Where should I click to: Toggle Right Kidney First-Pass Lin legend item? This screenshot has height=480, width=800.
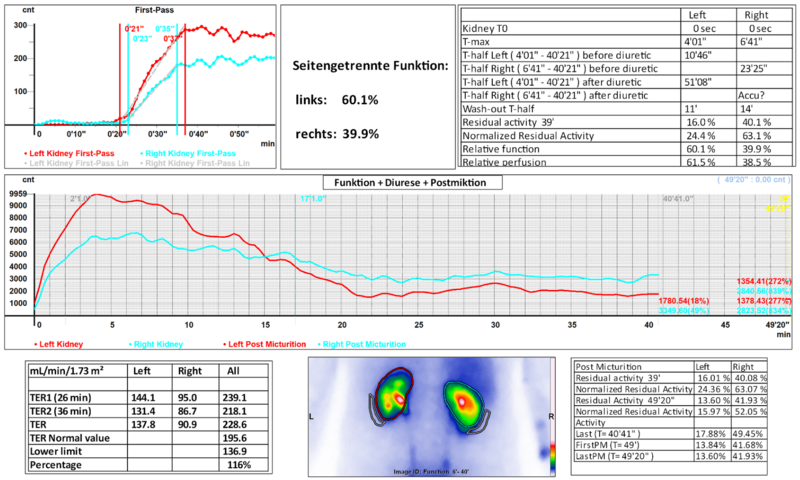198,160
